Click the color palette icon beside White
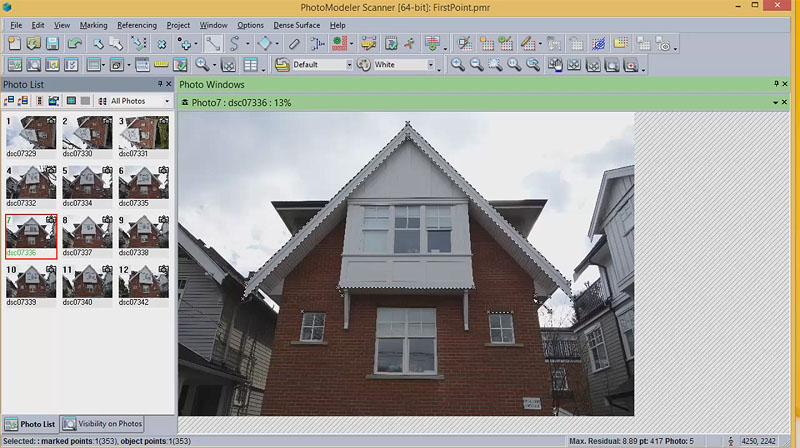Viewport: 800px width, 448px height. point(364,65)
